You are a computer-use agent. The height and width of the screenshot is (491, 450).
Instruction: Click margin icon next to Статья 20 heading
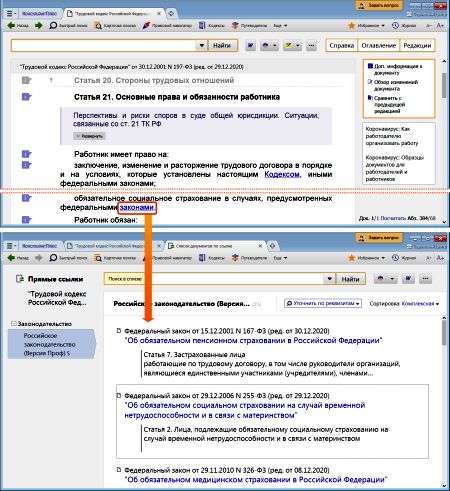click(x=27, y=80)
